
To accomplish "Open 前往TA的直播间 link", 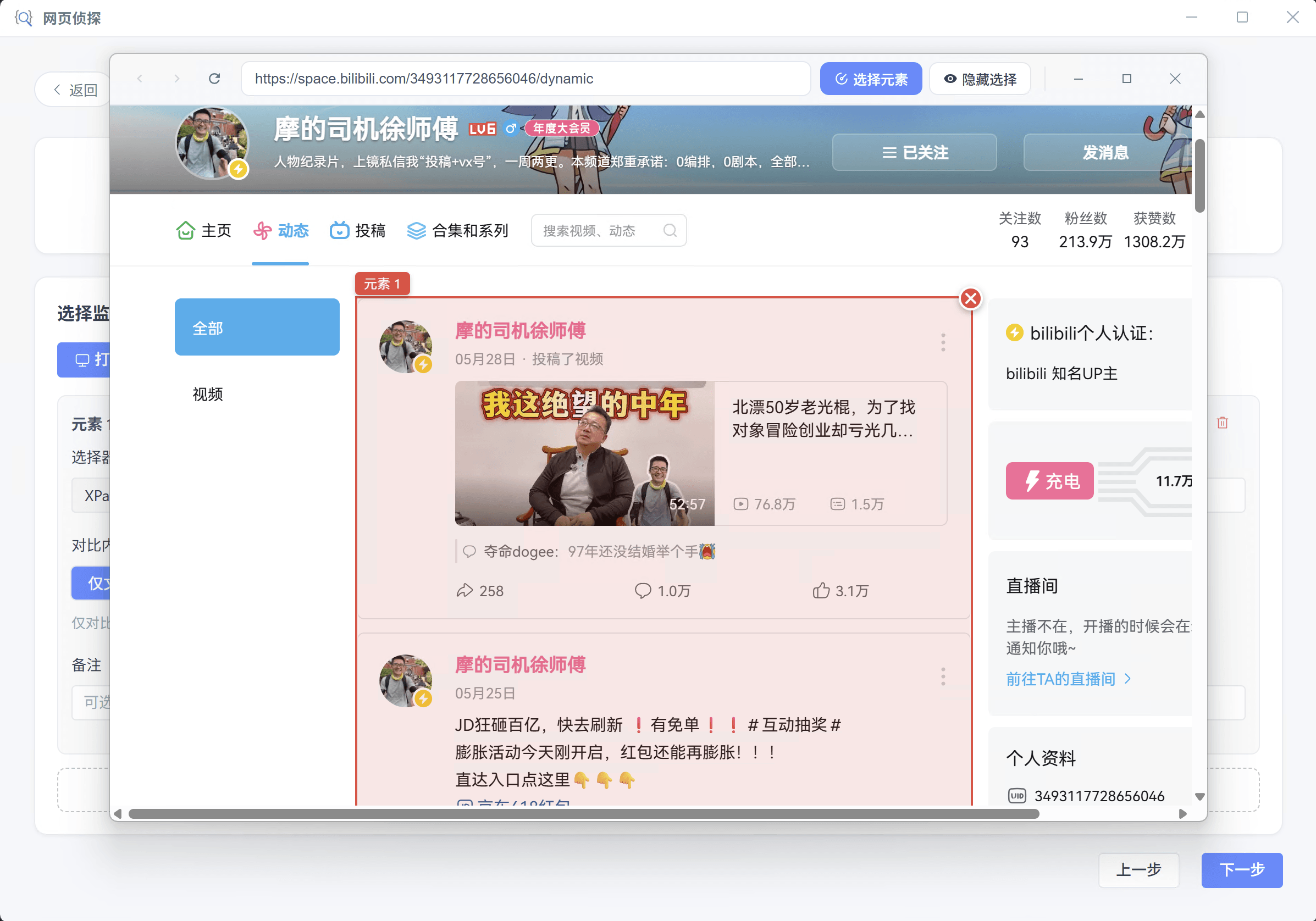I will (x=1069, y=679).
